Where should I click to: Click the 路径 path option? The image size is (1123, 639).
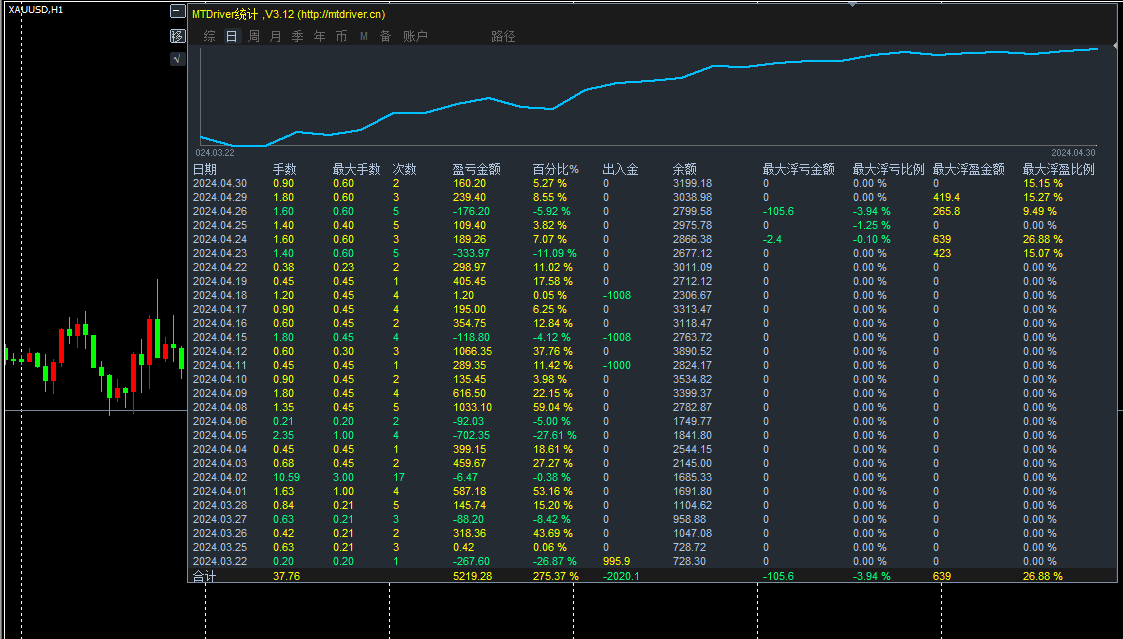502,36
